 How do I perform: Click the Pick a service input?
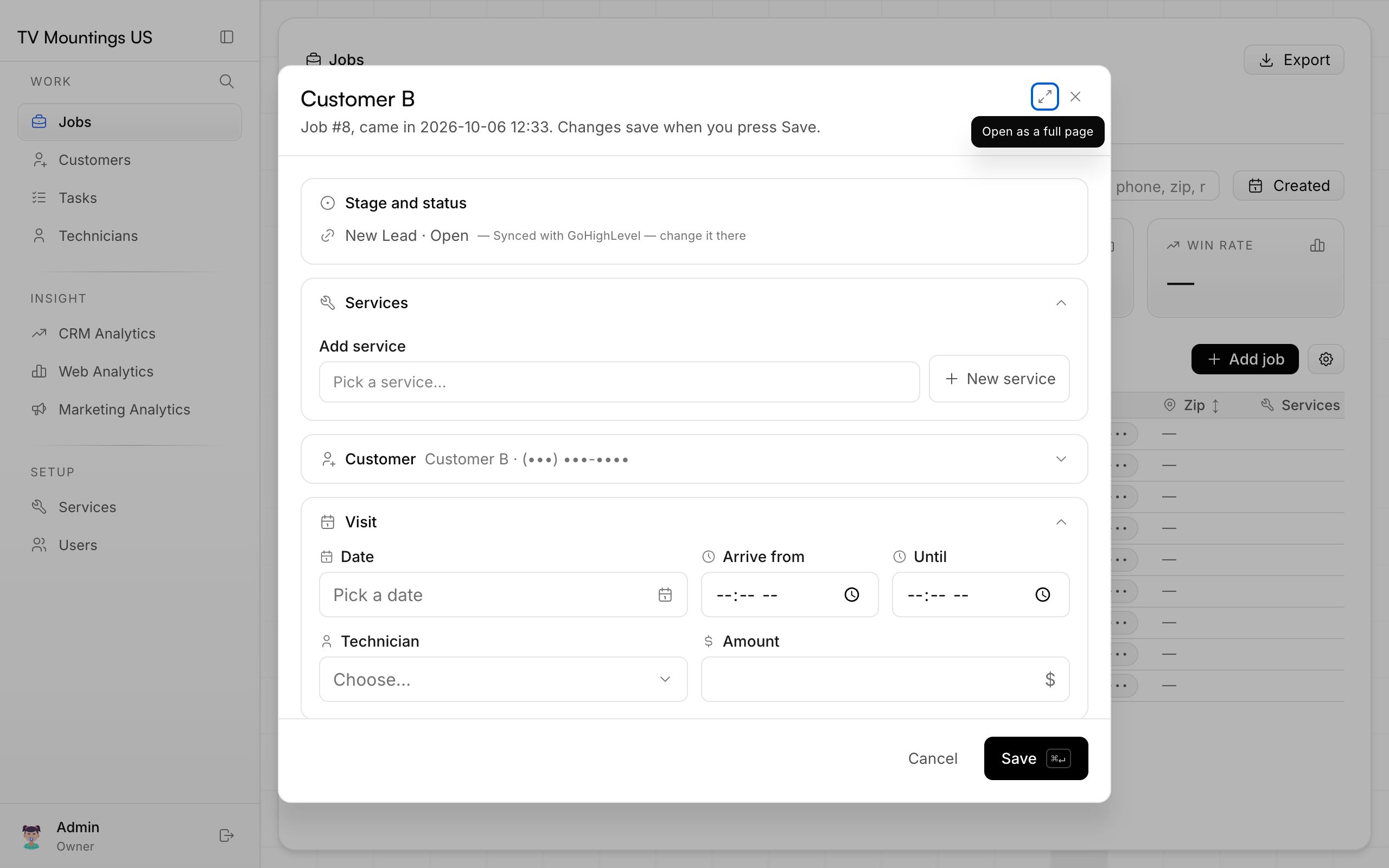(x=619, y=382)
